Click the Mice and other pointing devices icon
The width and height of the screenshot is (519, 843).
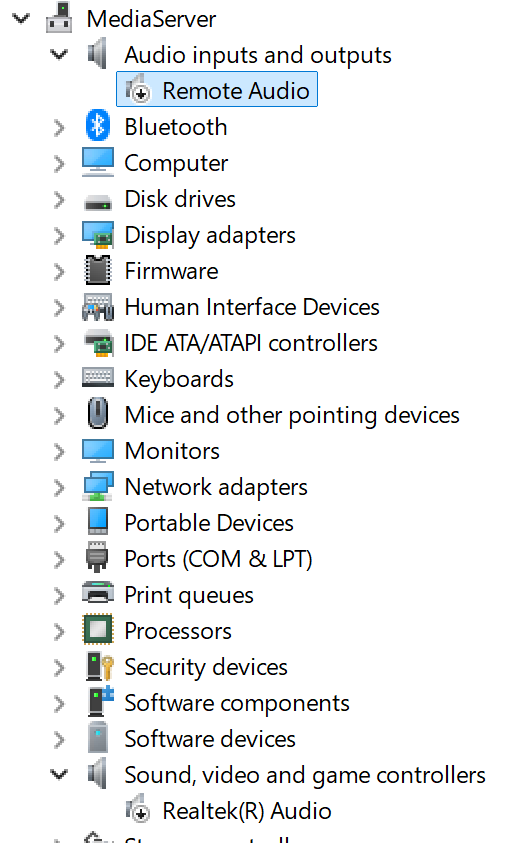pos(98,415)
